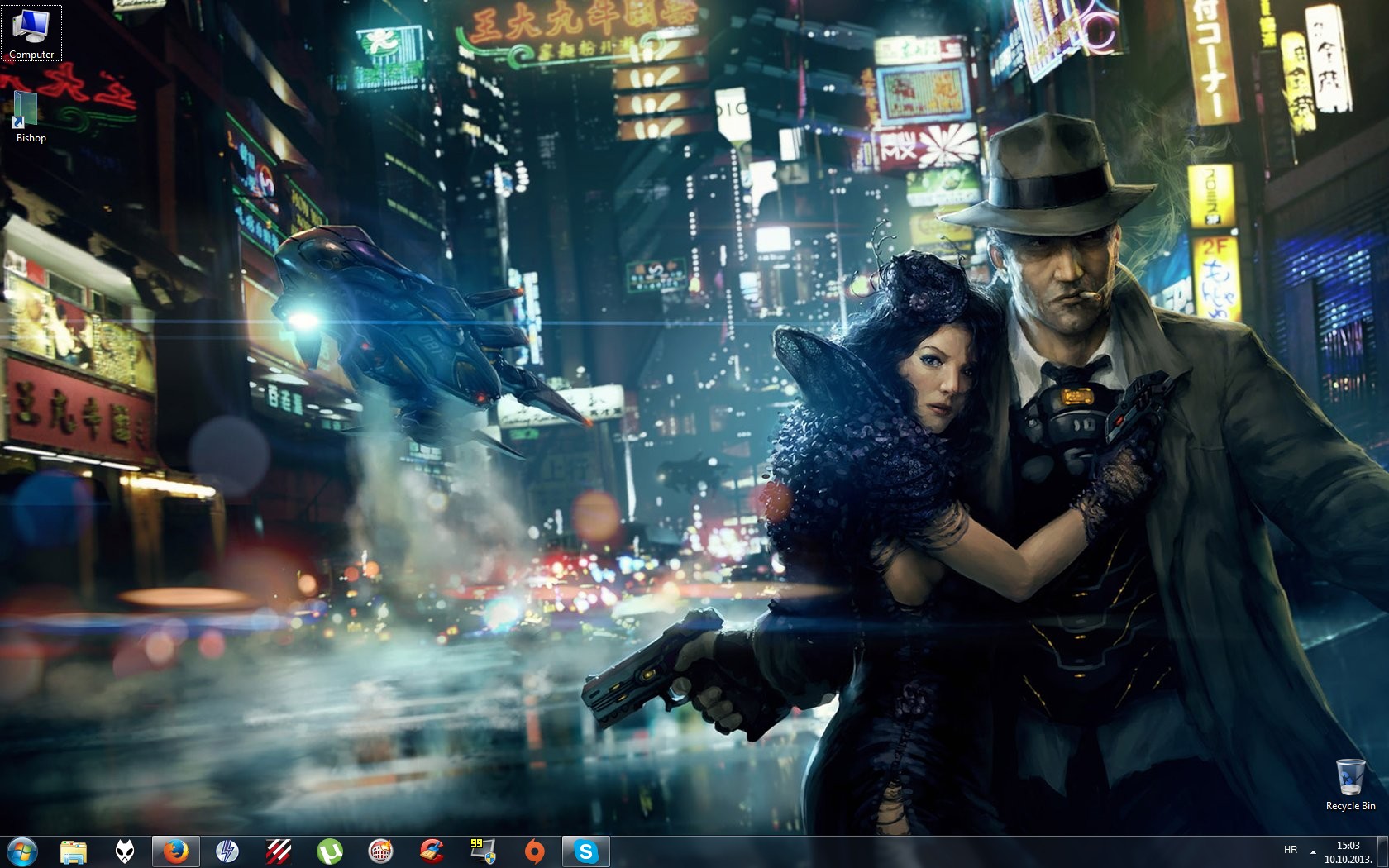Launch foobar2000 from the taskbar
The image size is (1389, 868).
pos(125,851)
